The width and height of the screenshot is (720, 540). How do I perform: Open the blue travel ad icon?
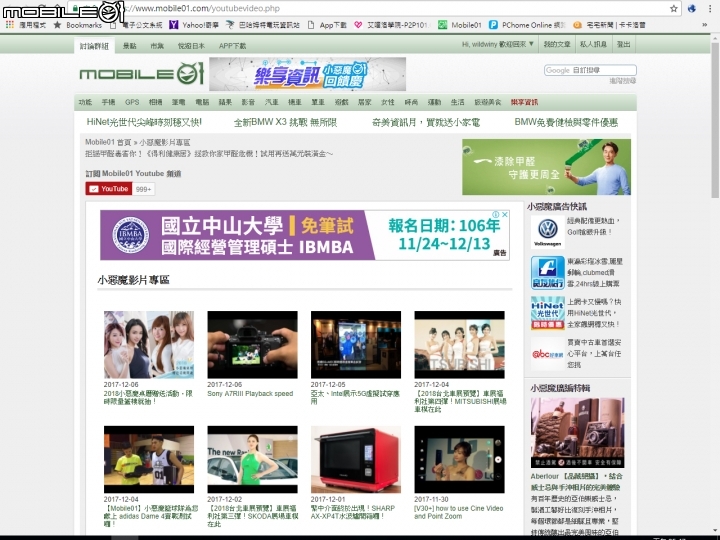(547, 273)
